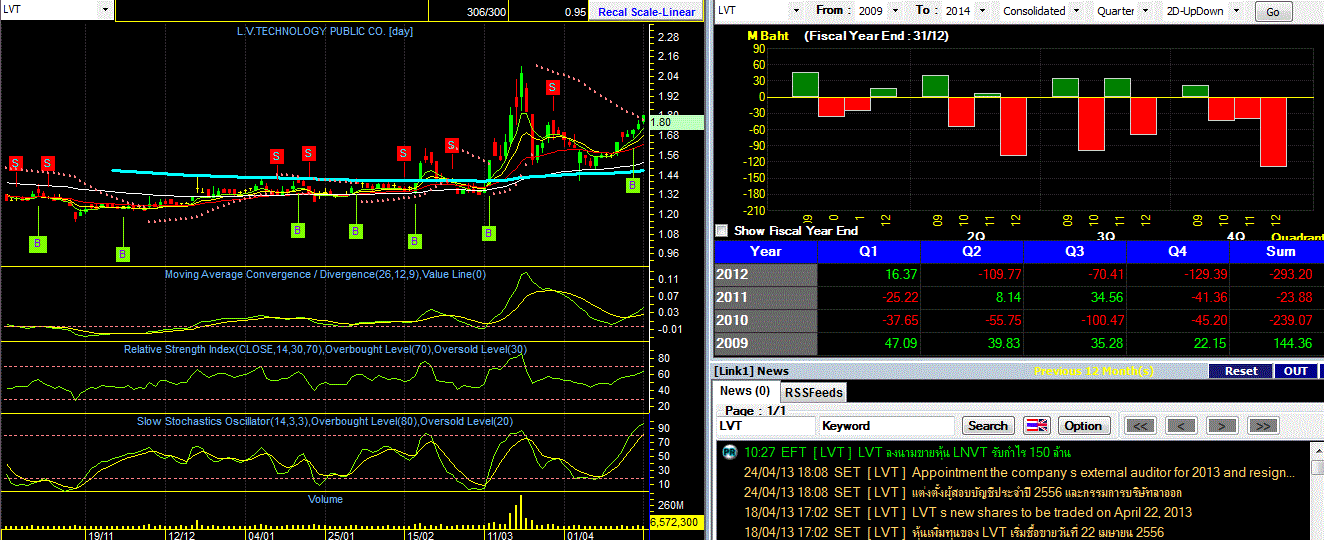The height and width of the screenshot is (540, 1324).
Task: Switch to the News (0) tab
Action: click(x=745, y=391)
